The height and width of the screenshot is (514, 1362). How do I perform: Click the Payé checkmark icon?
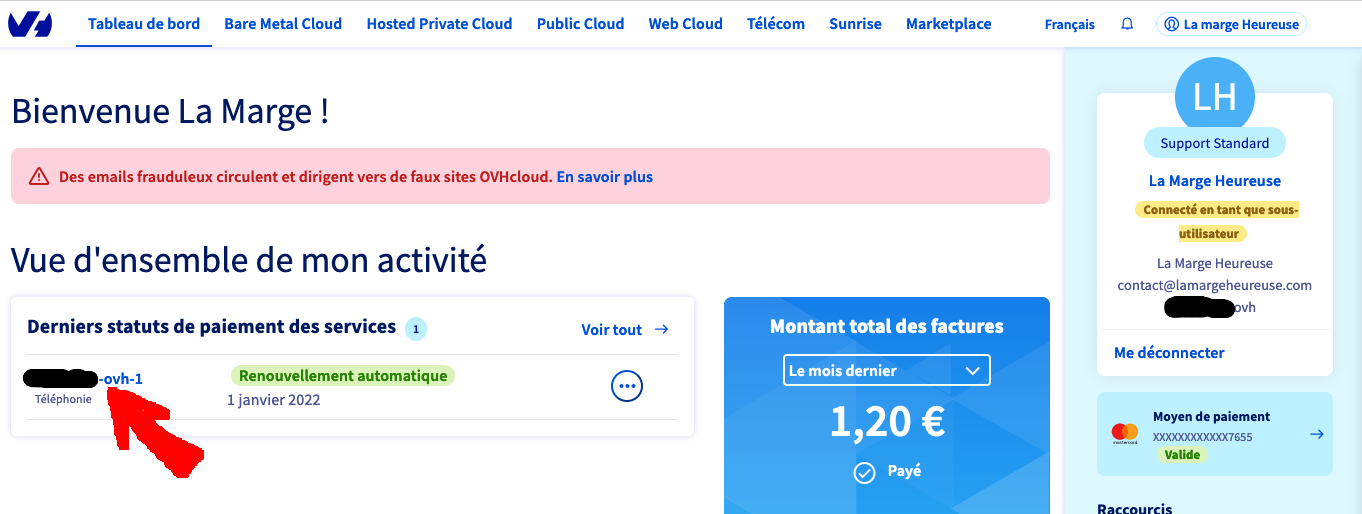click(865, 472)
